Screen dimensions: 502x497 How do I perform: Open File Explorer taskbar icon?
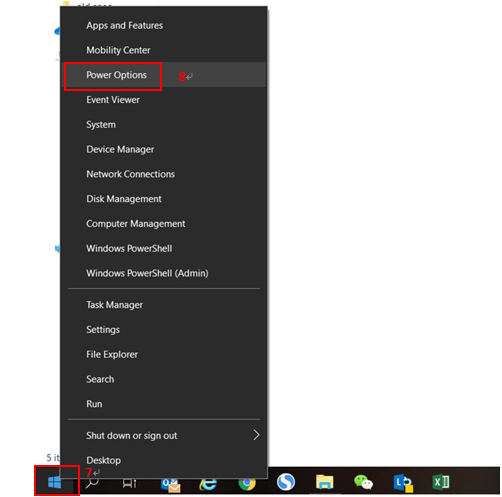click(x=324, y=482)
